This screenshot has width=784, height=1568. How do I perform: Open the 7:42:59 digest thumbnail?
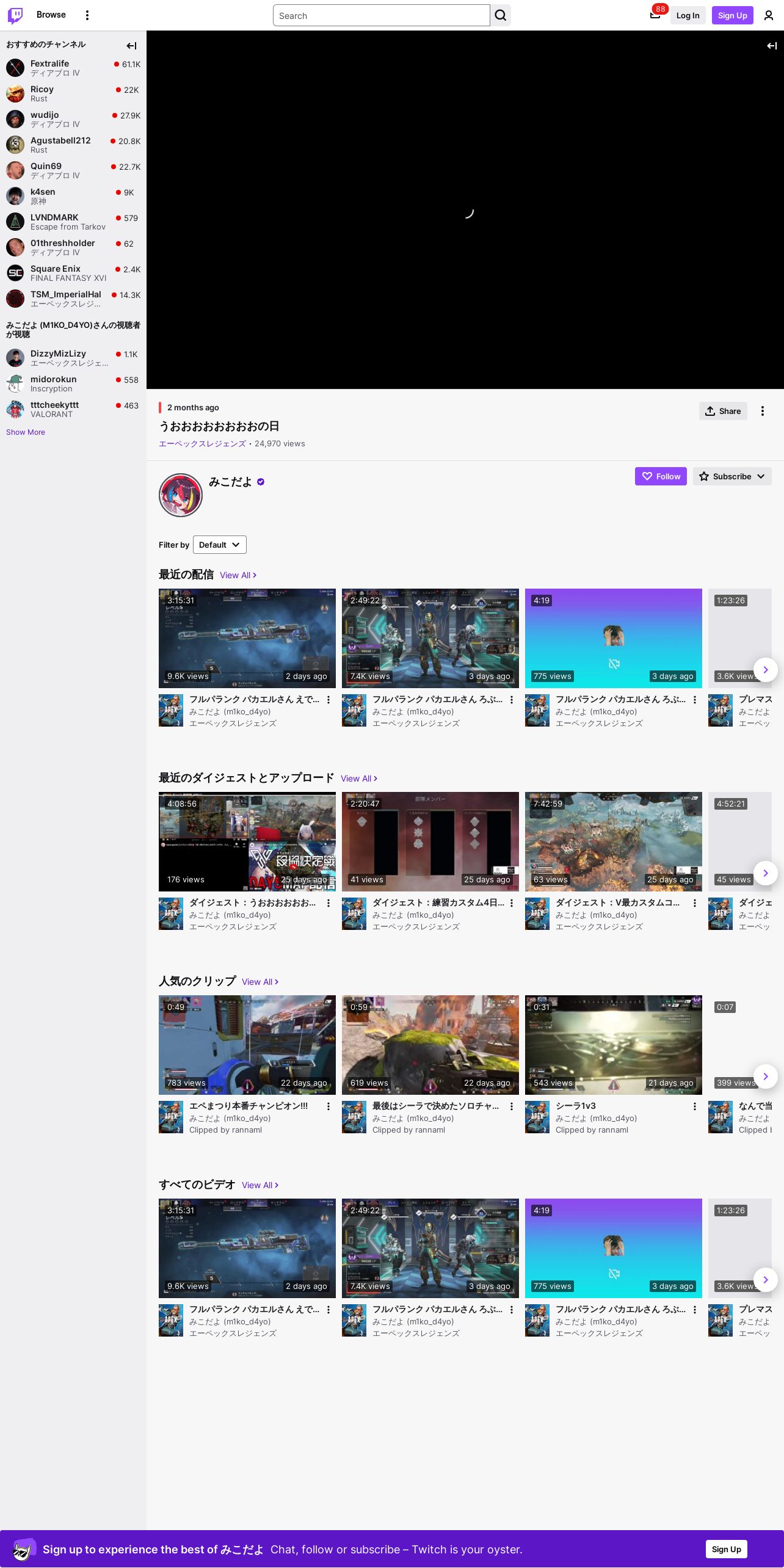[x=614, y=841]
